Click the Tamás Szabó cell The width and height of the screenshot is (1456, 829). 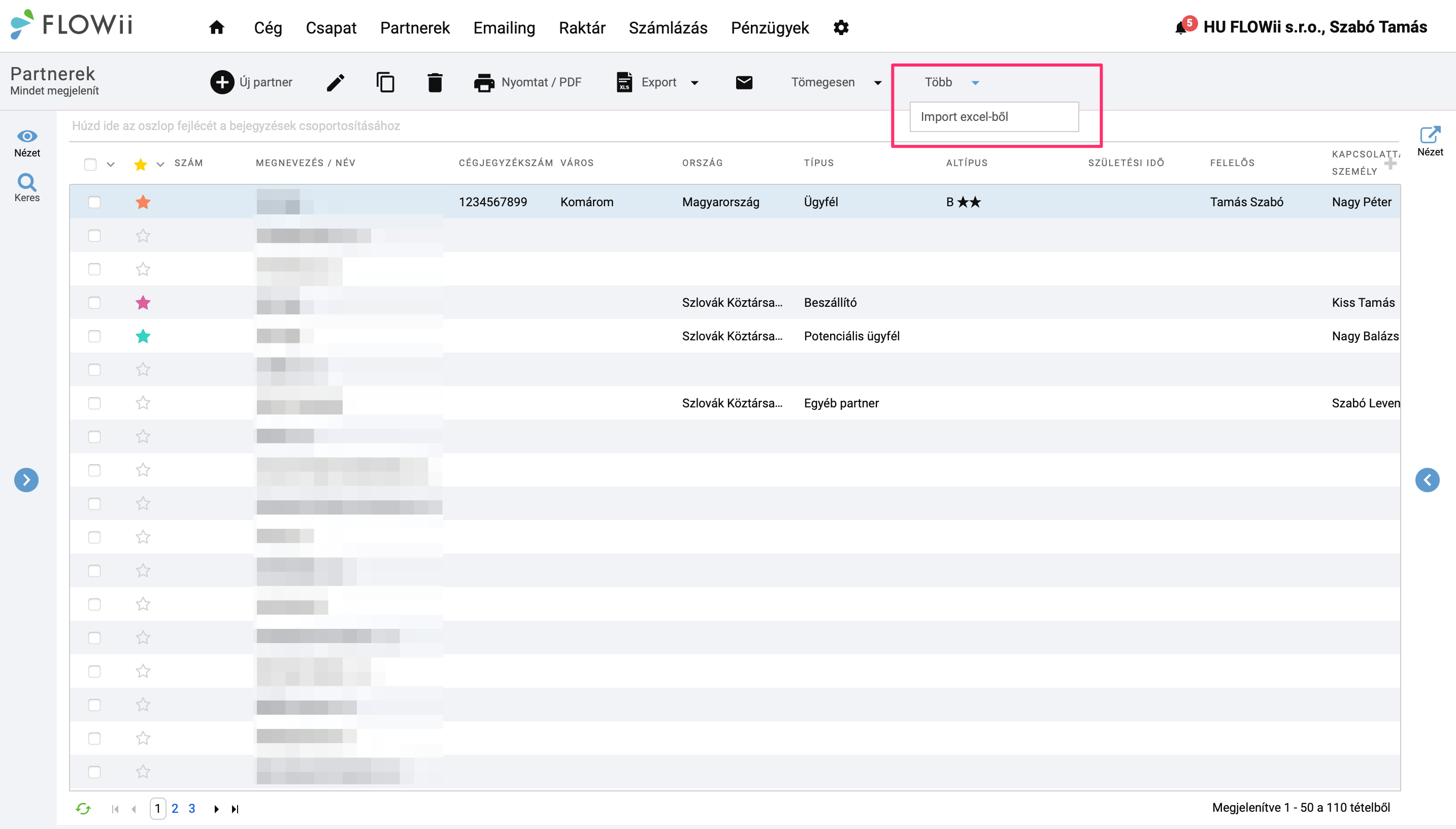coord(1246,202)
